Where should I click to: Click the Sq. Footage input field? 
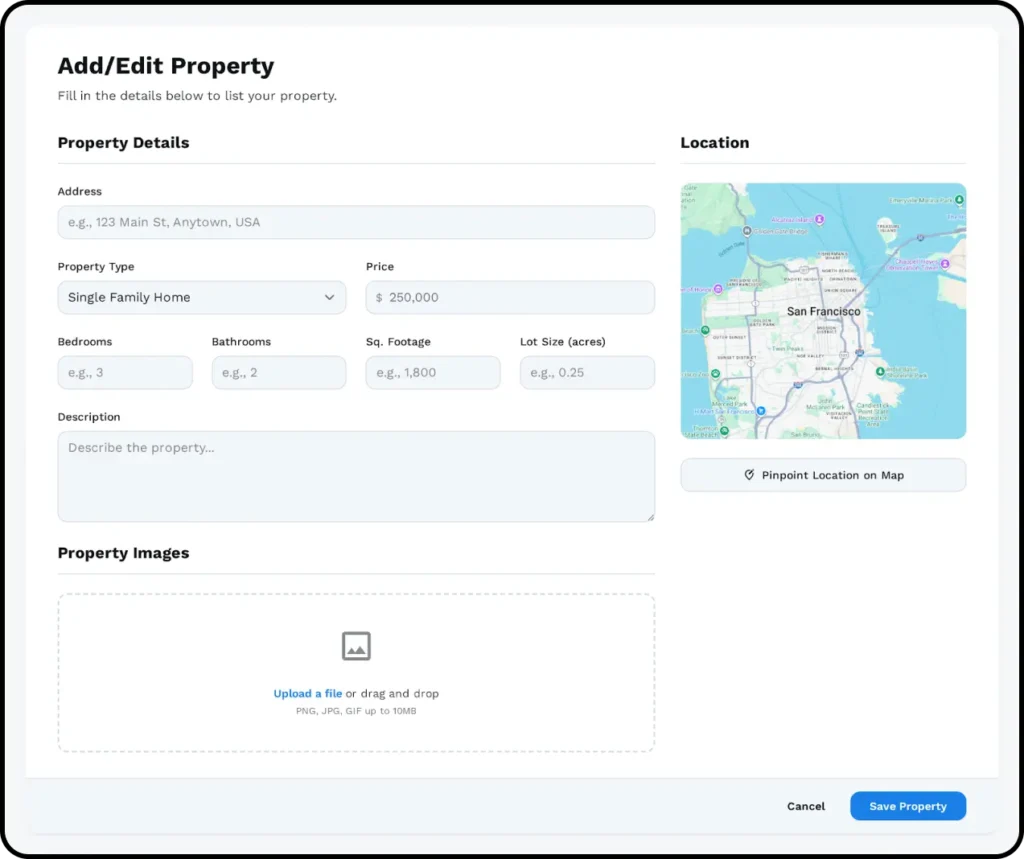click(x=433, y=373)
